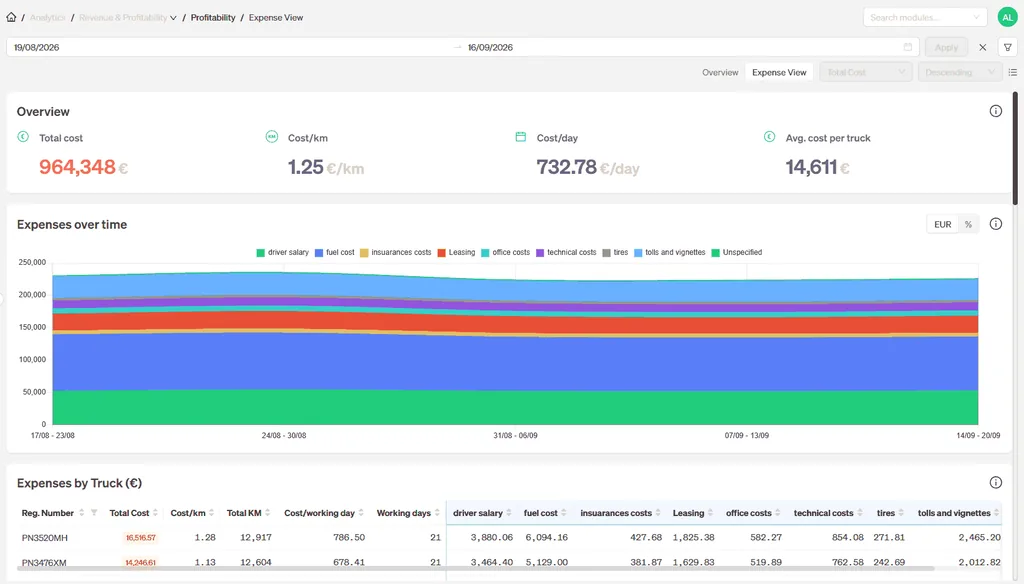Toggle the Unspecified series in the legend
Image resolution: width=1024 pixels, height=584 pixels.
pos(737,252)
